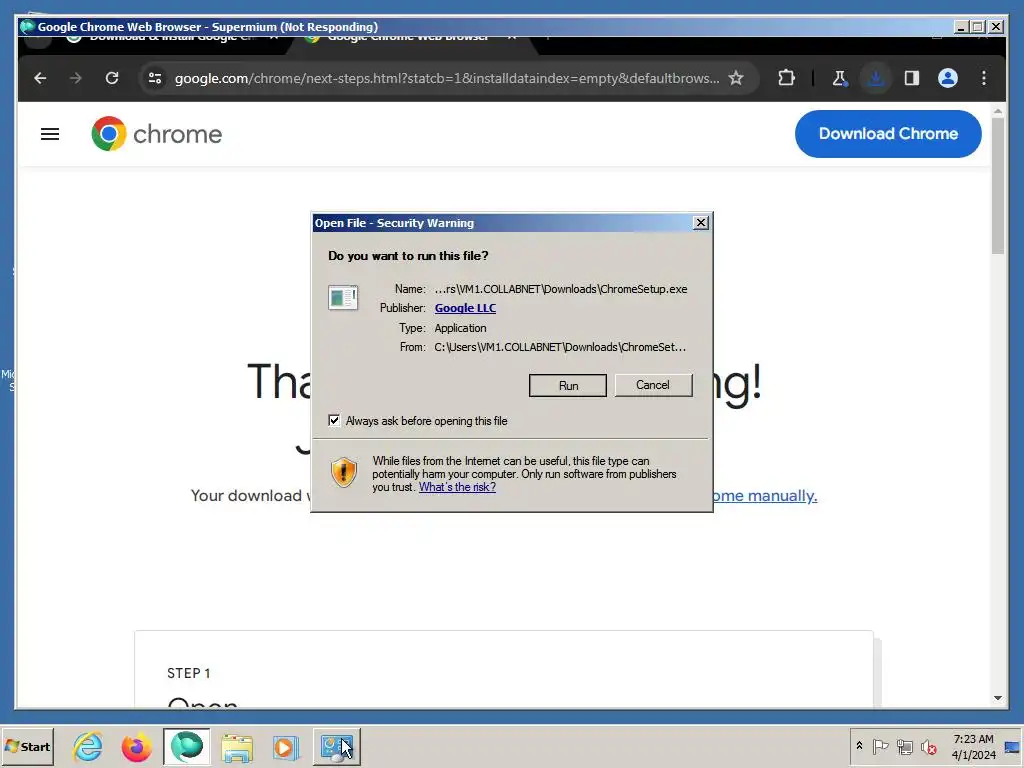Screen dimensions: 1024x768
Task: Select the security warning taskbar item
Action: tap(337, 746)
